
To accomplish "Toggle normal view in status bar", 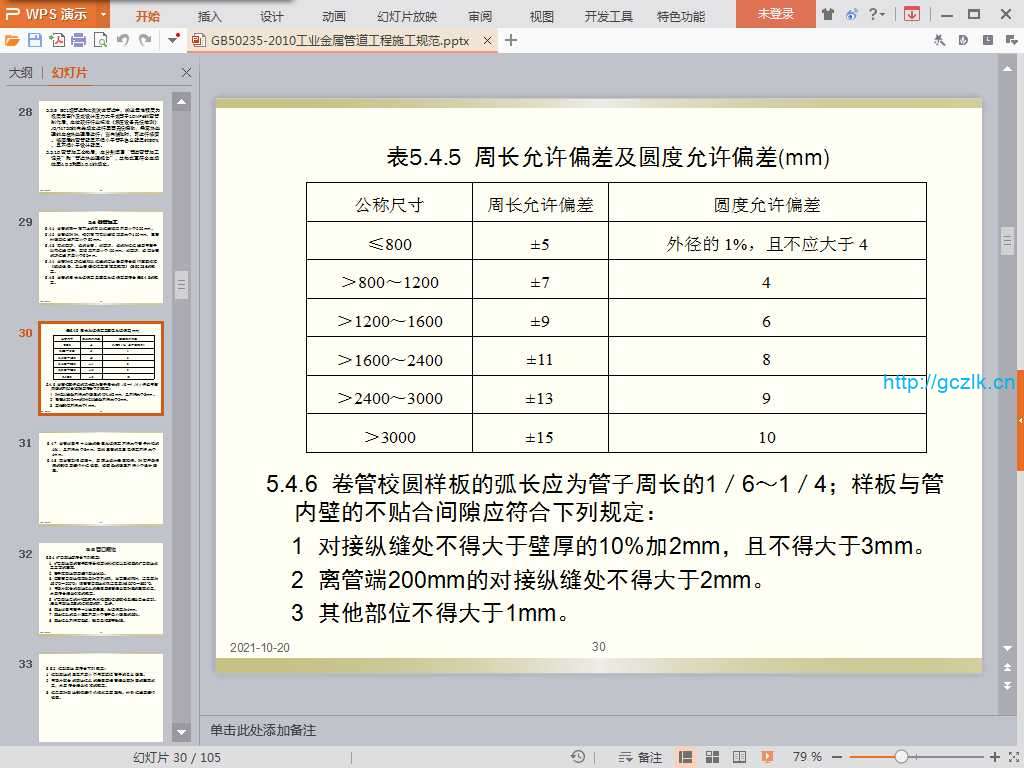I will 686,757.
